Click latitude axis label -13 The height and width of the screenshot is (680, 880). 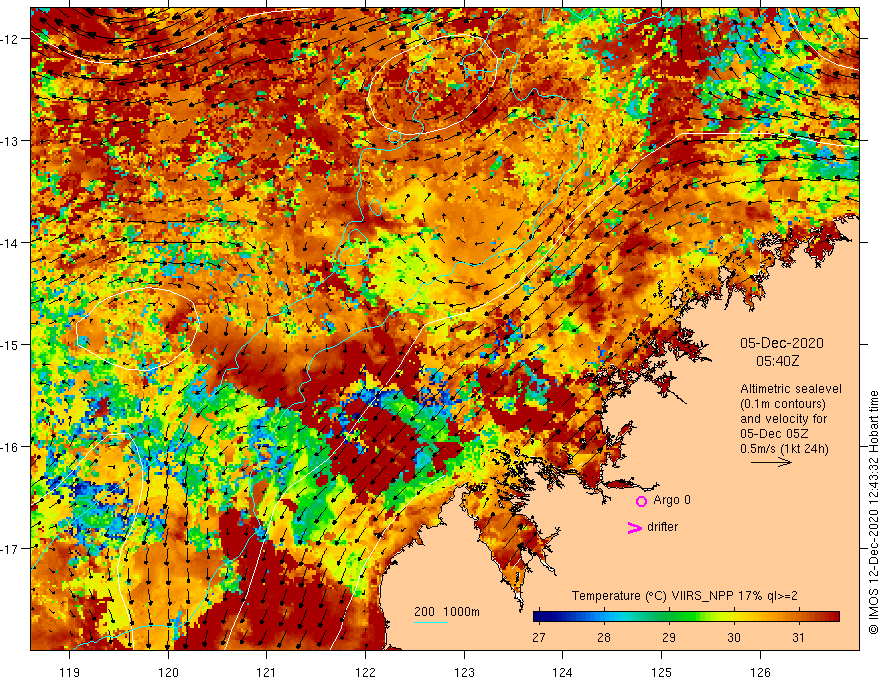tap(10, 141)
